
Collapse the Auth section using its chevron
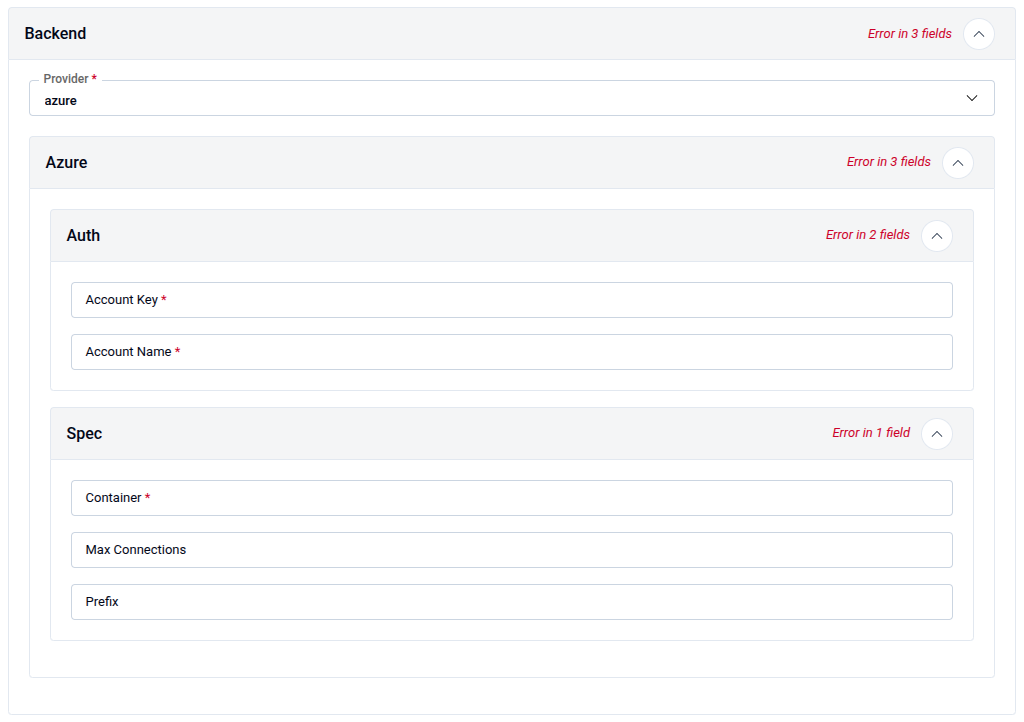click(936, 235)
